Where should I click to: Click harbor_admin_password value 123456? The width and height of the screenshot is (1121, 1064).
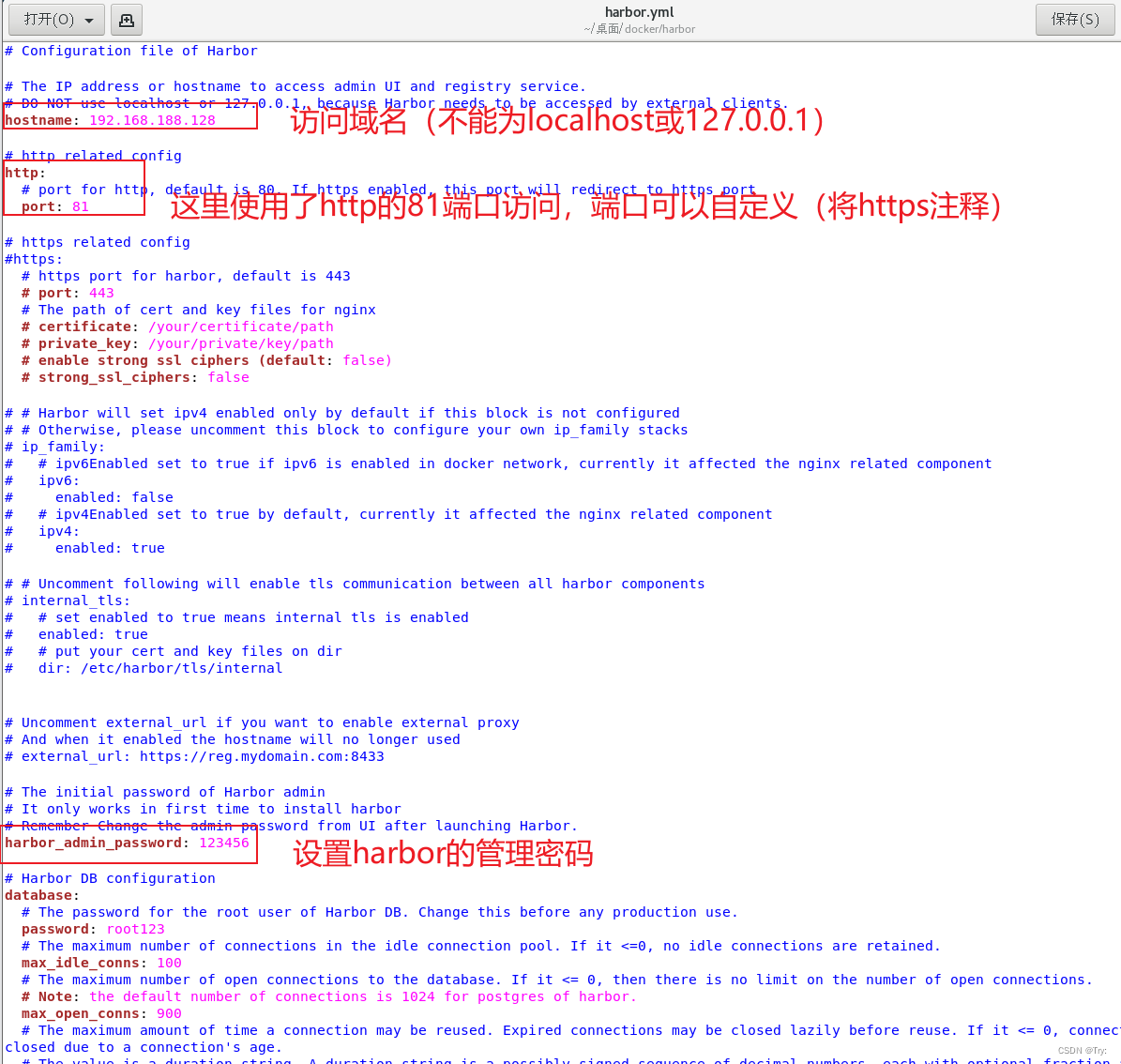(224, 844)
